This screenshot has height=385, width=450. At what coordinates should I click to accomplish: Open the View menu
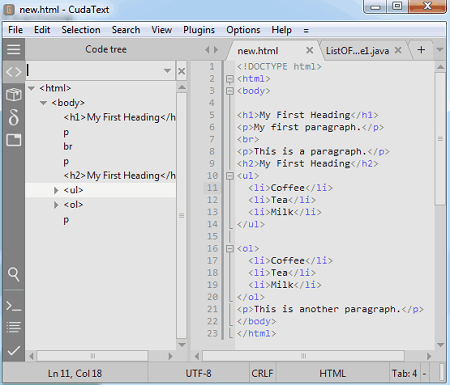[x=162, y=30]
